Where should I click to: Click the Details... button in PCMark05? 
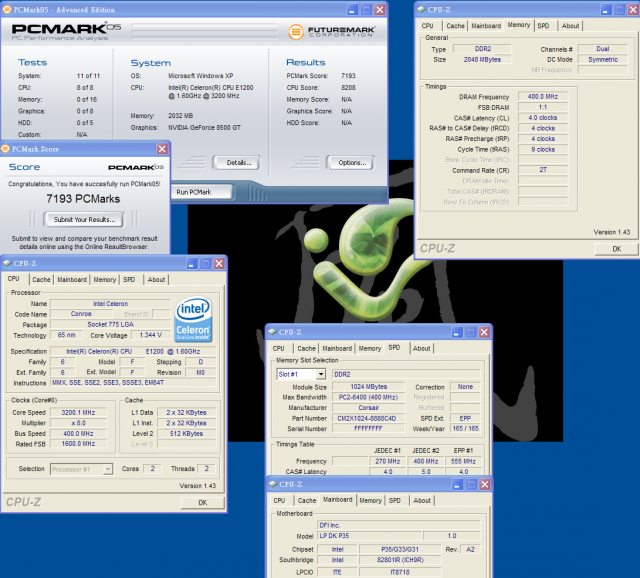point(236,162)
